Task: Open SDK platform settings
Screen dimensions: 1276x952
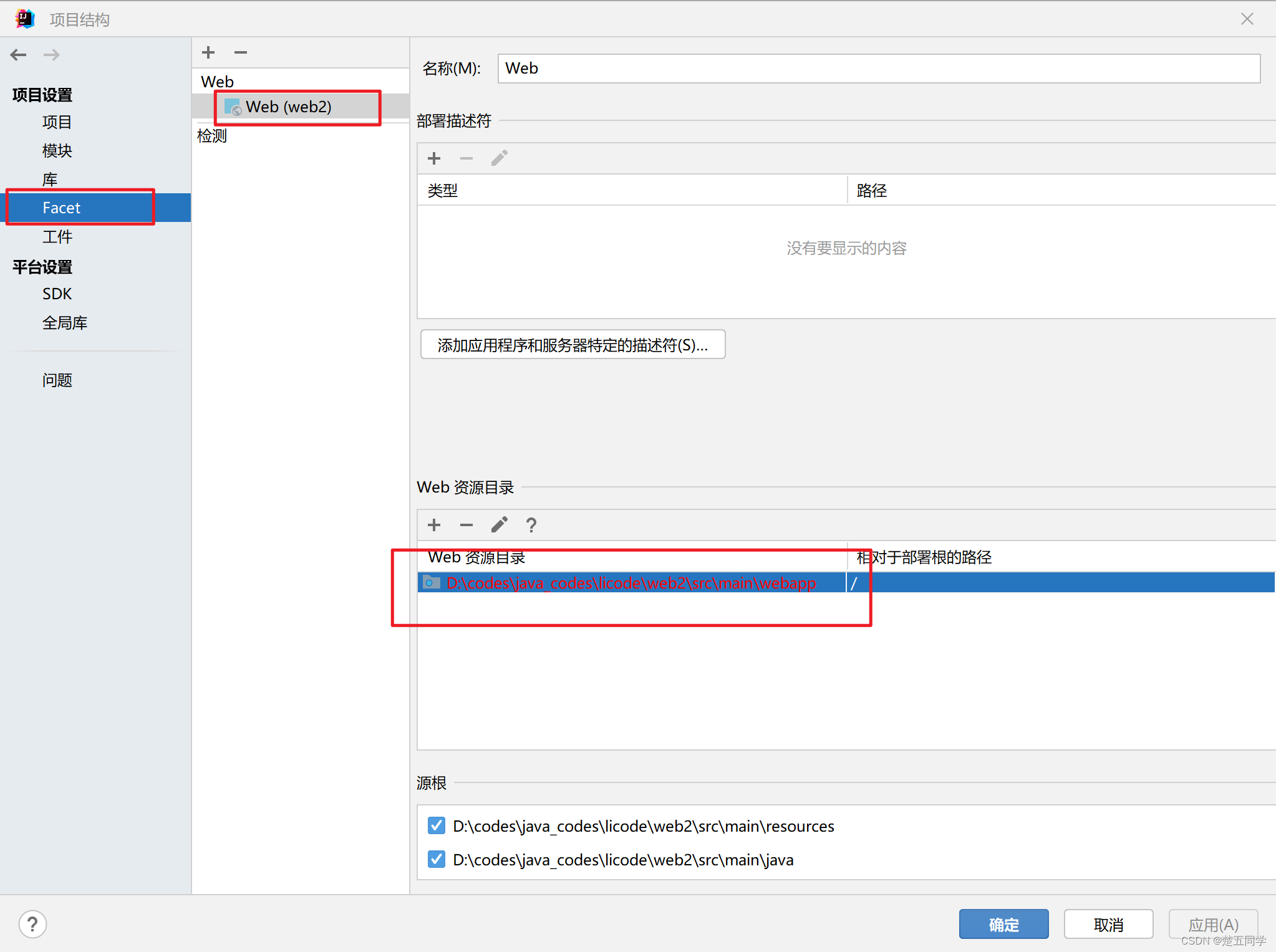Action: pos(57,294)
